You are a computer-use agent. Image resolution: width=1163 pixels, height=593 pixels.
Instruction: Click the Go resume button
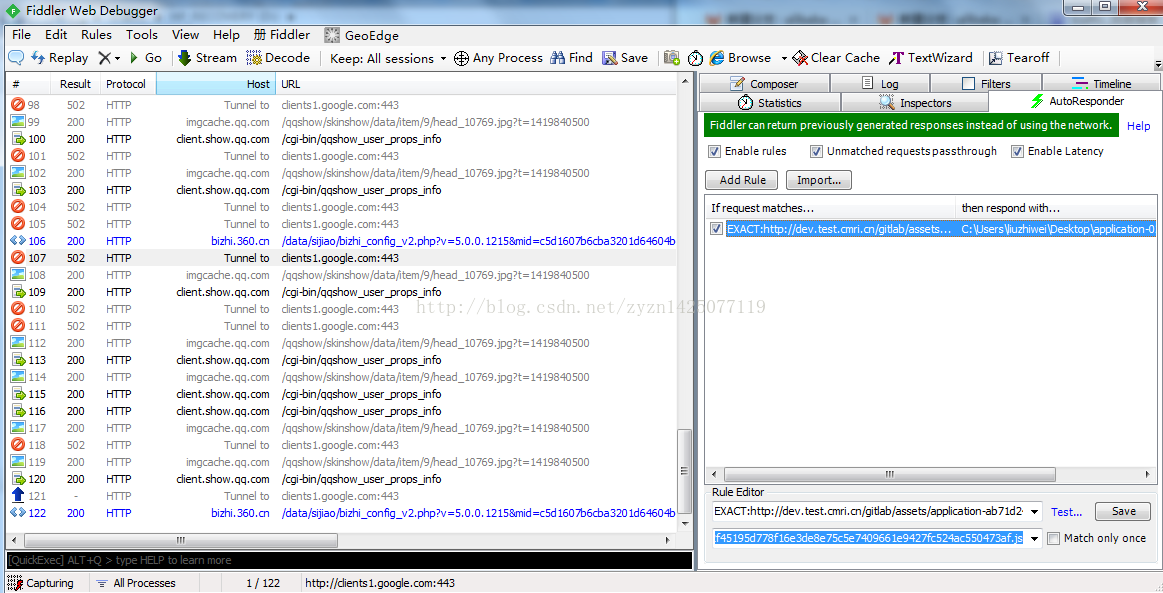145,58
